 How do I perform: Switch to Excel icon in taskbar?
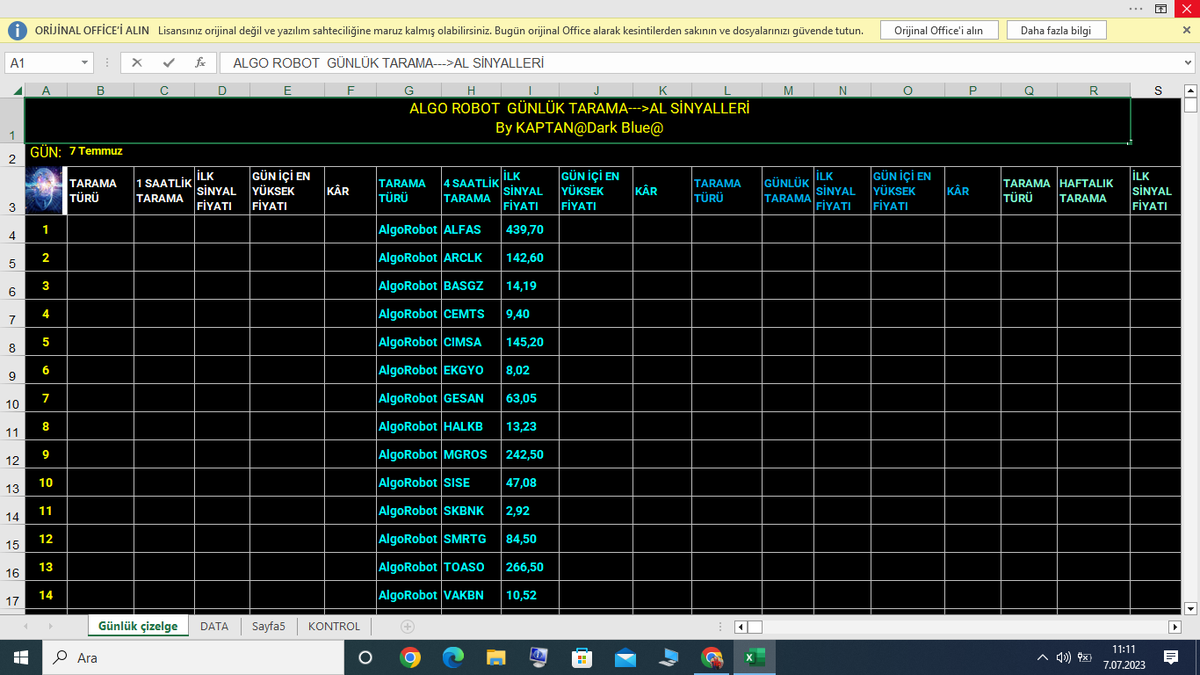point(754,657)
